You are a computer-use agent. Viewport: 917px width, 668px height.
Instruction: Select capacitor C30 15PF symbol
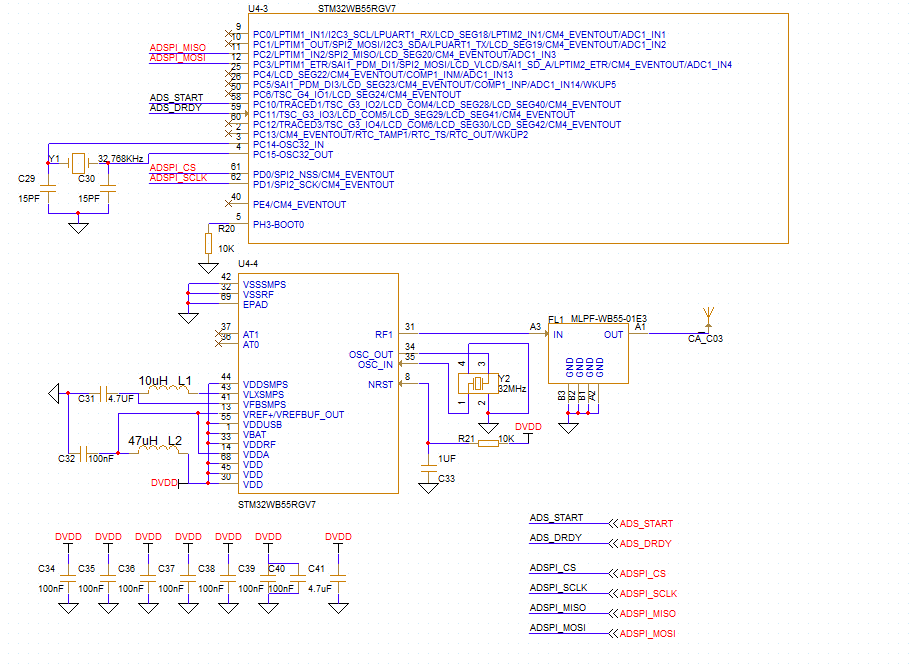108,188
